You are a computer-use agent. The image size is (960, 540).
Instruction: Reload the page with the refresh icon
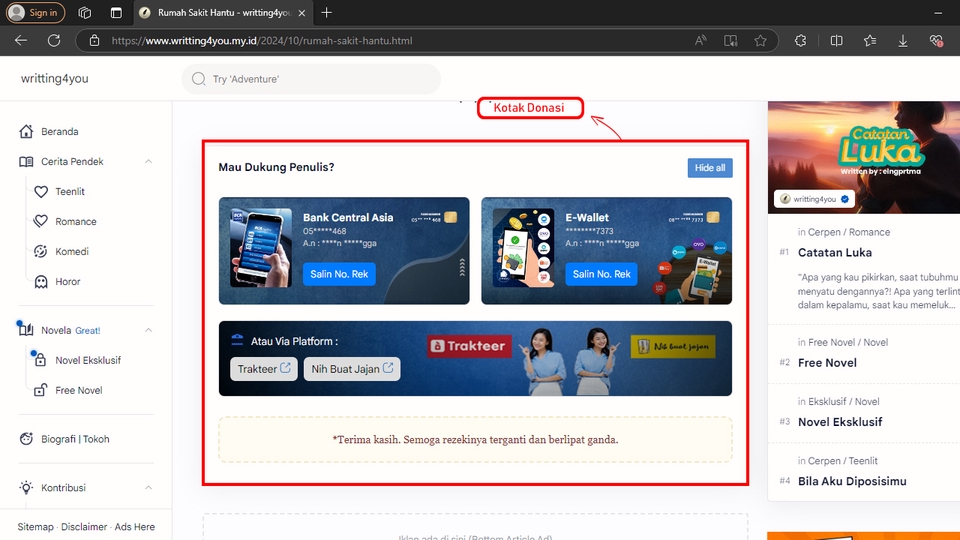54,40
